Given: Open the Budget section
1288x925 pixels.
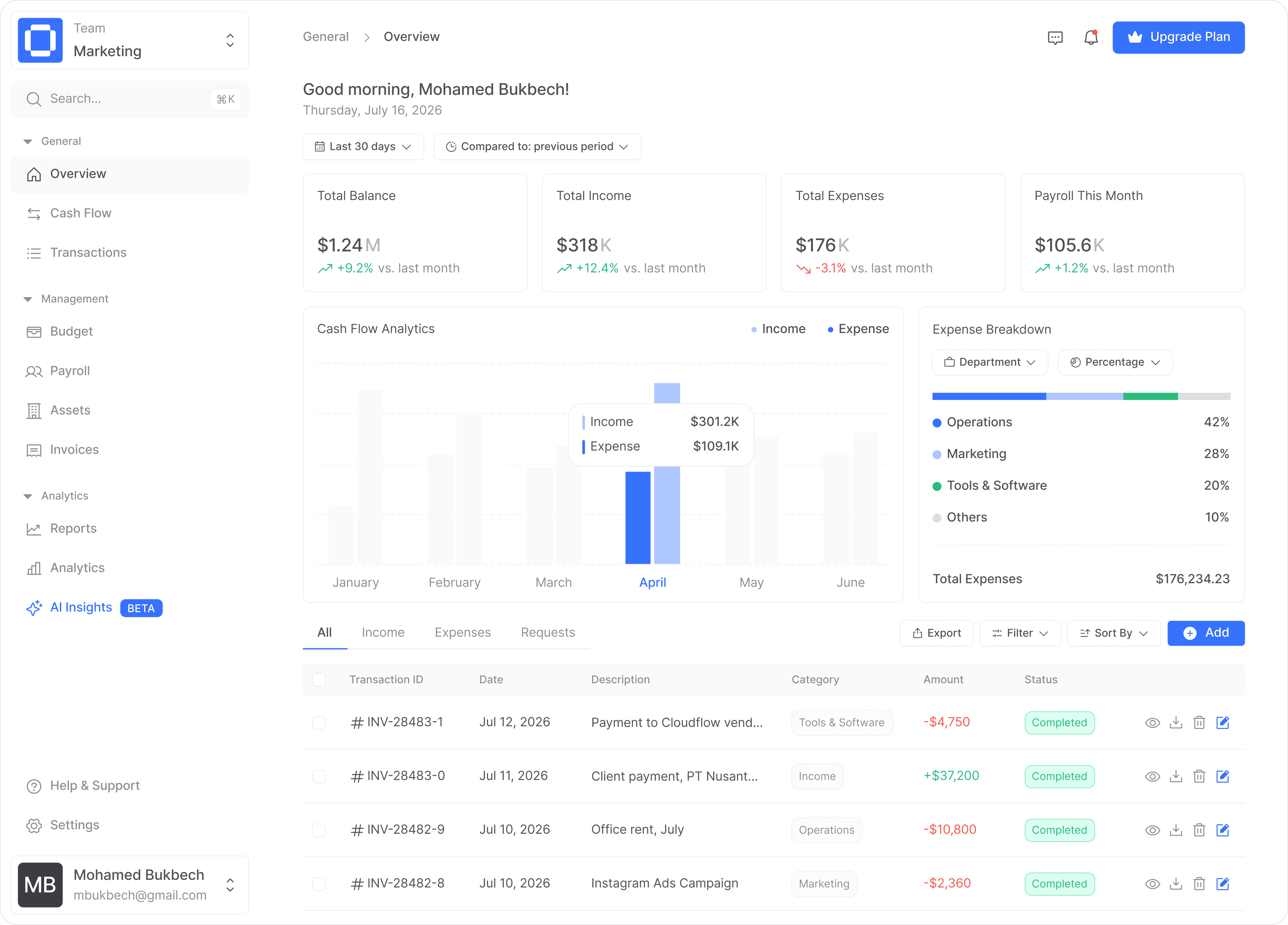Looking at the screenshot, I should click(x=130, y=331).
